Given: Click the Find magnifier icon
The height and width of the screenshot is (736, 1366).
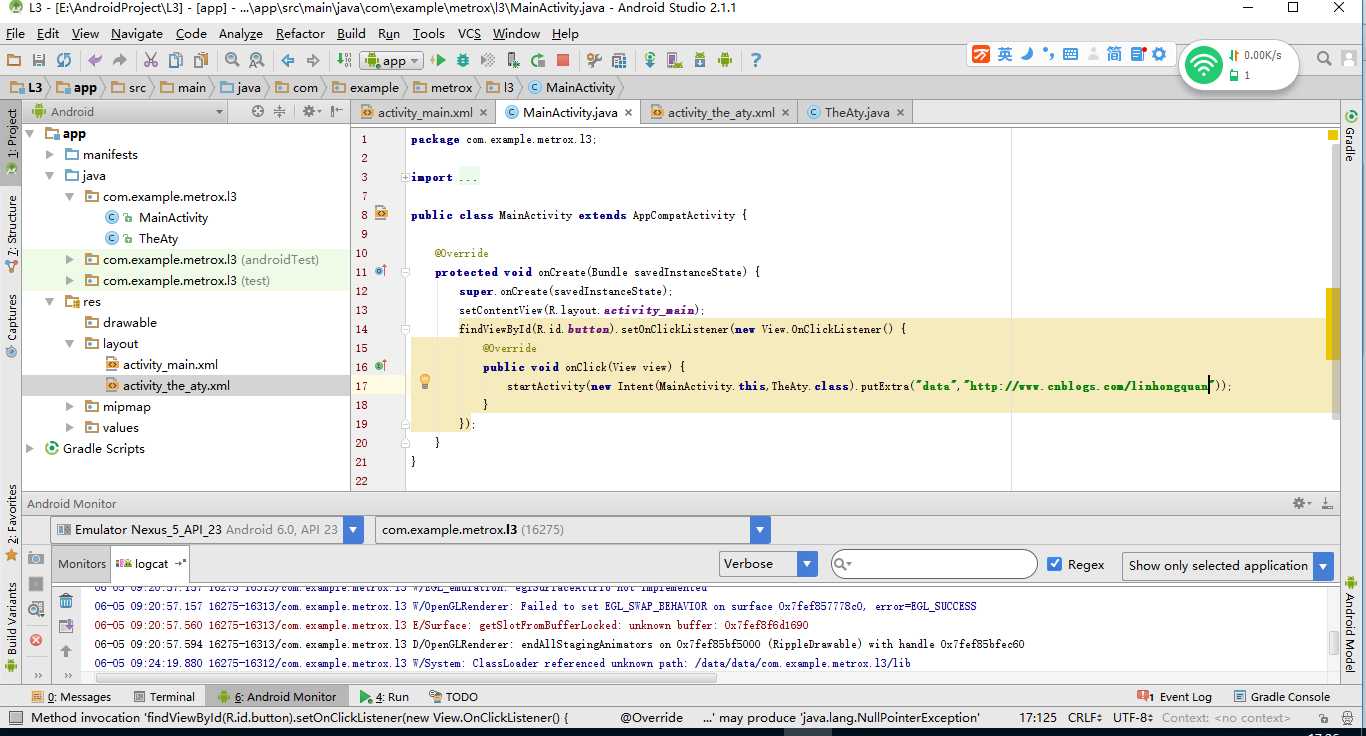Looking at the screenshot, I should coord(232,60).
